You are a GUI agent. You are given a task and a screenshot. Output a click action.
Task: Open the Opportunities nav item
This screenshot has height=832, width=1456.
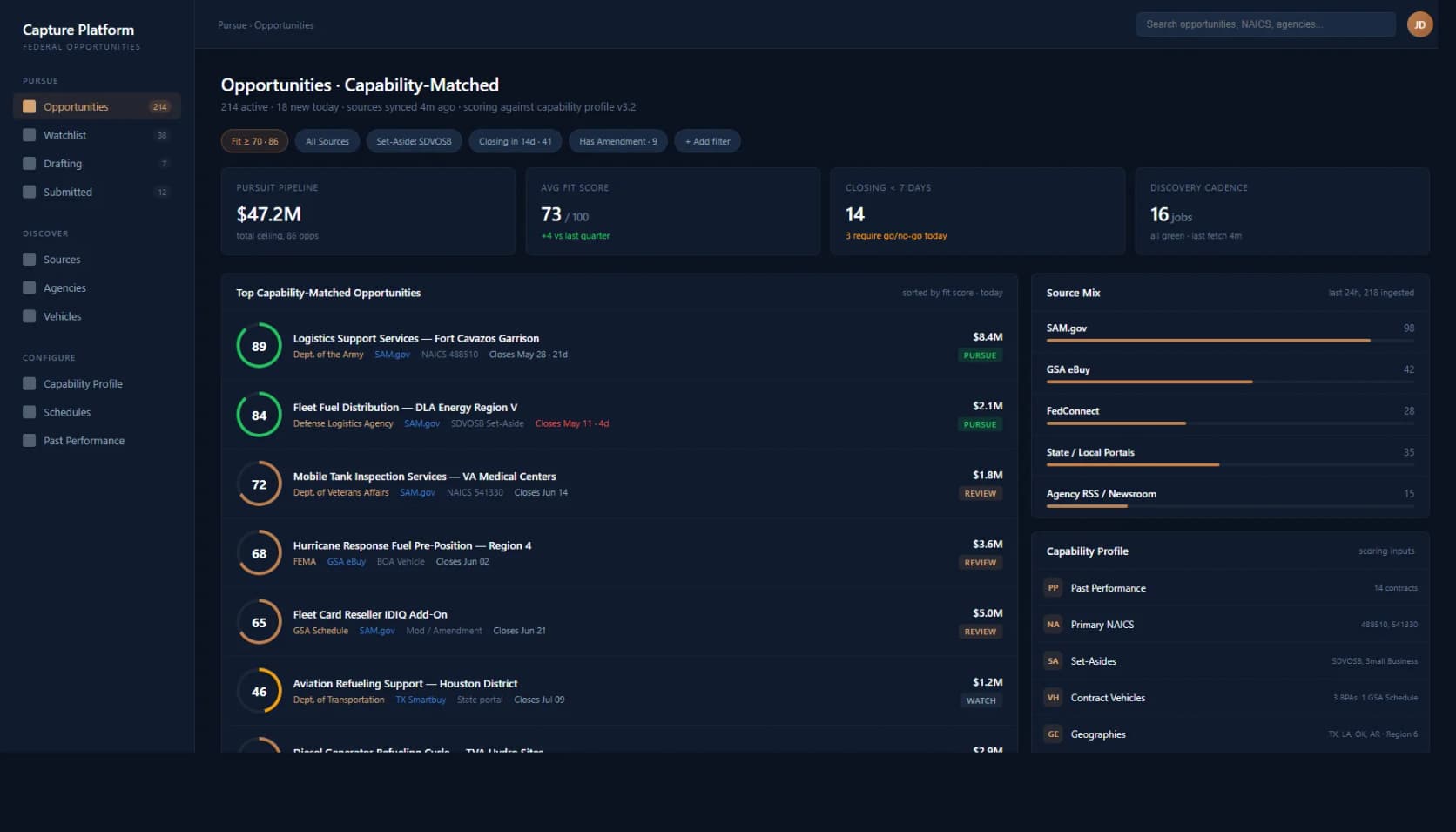click(x=97, y=106)
